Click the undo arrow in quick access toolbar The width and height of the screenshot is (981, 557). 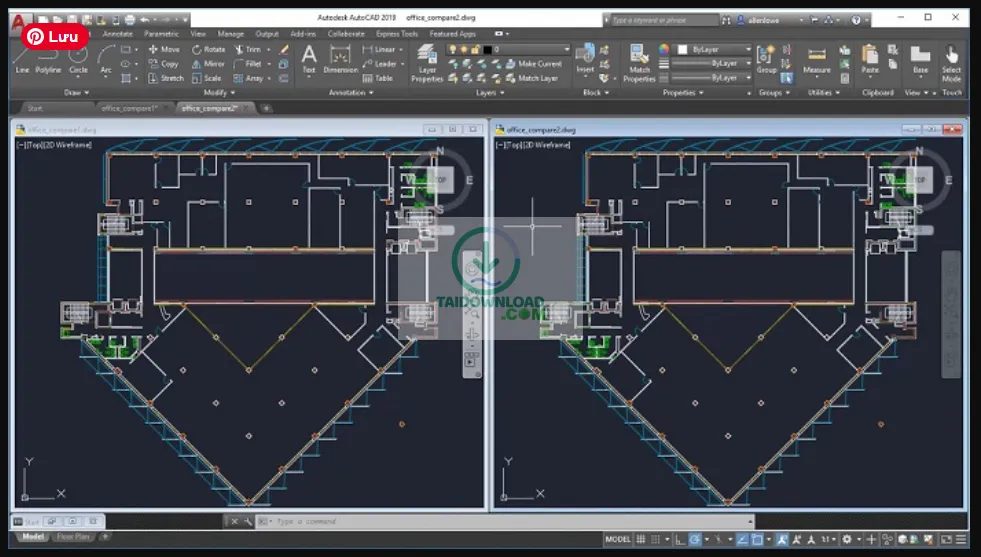[145, 20]
